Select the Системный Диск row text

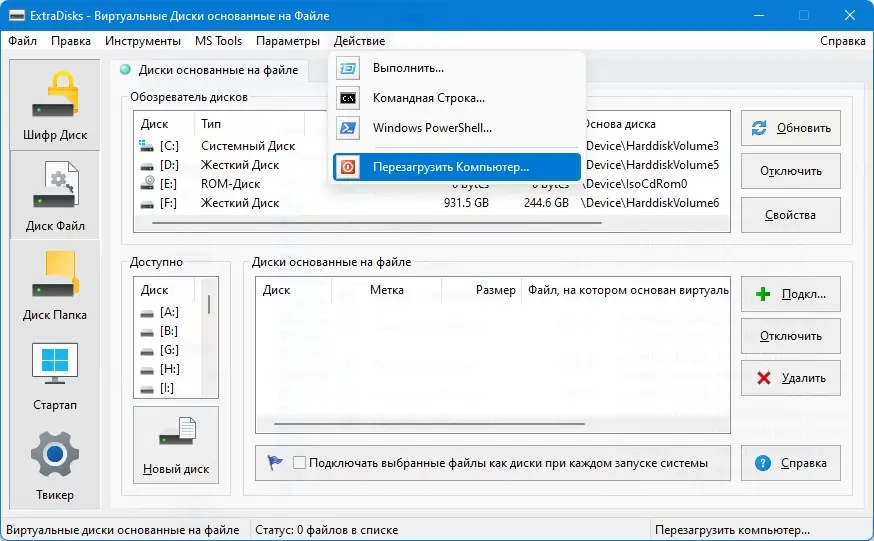click(248, 146)
